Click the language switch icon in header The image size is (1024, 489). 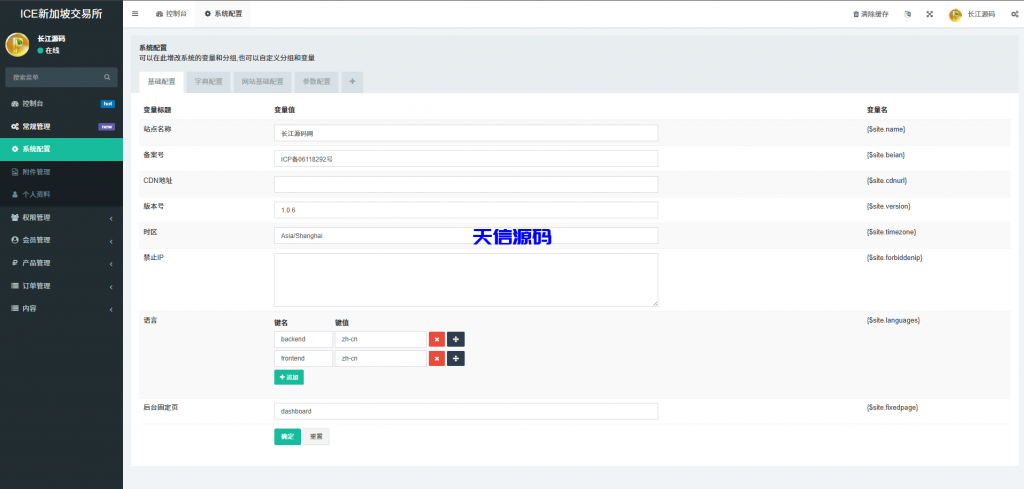point(907,14)
